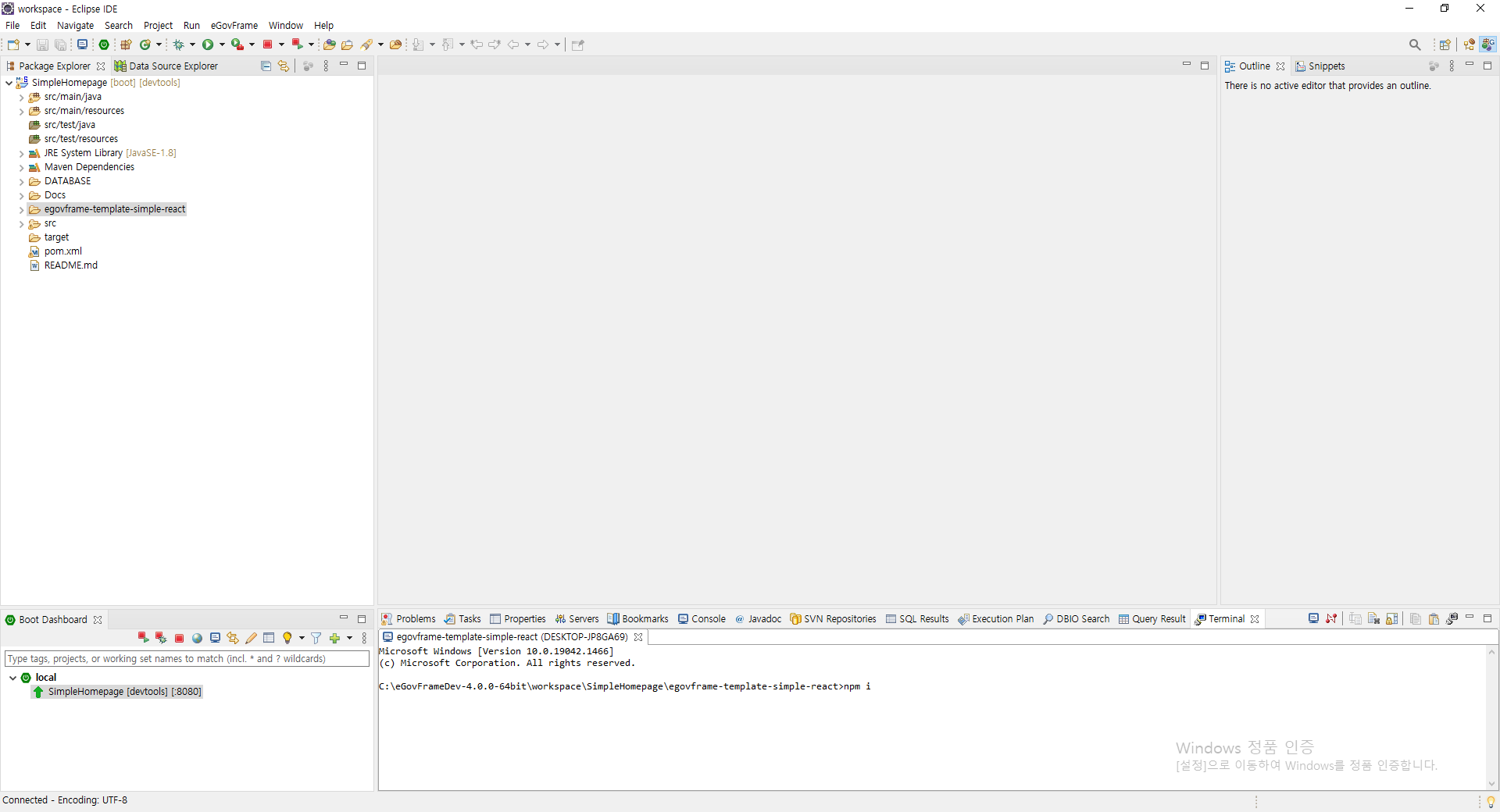Click the Search flashlight icon in toolbar
1500x812 pixels.
click(x=366, y=45)
